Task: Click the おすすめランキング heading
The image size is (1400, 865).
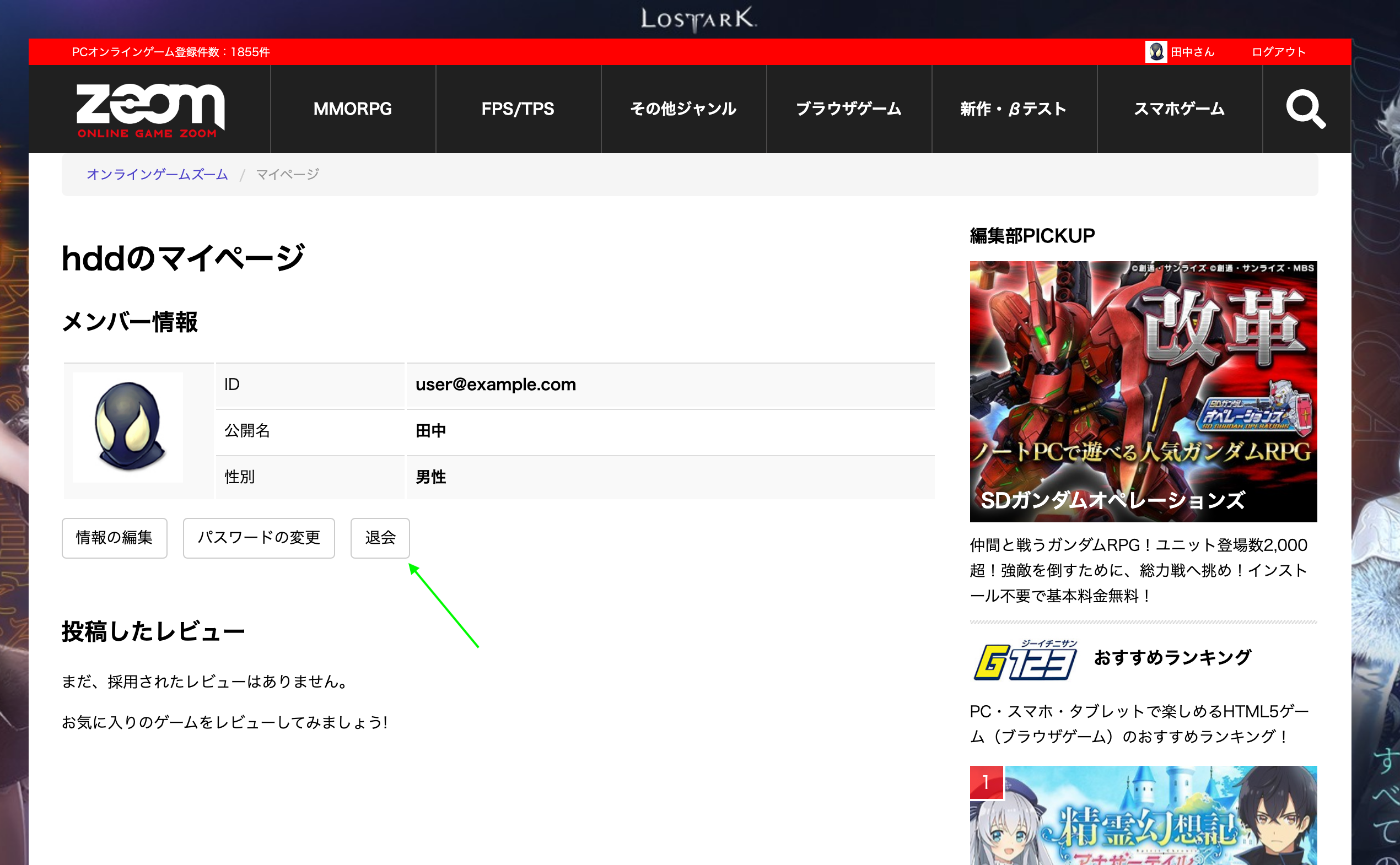Action: (x=1172, y=658)
